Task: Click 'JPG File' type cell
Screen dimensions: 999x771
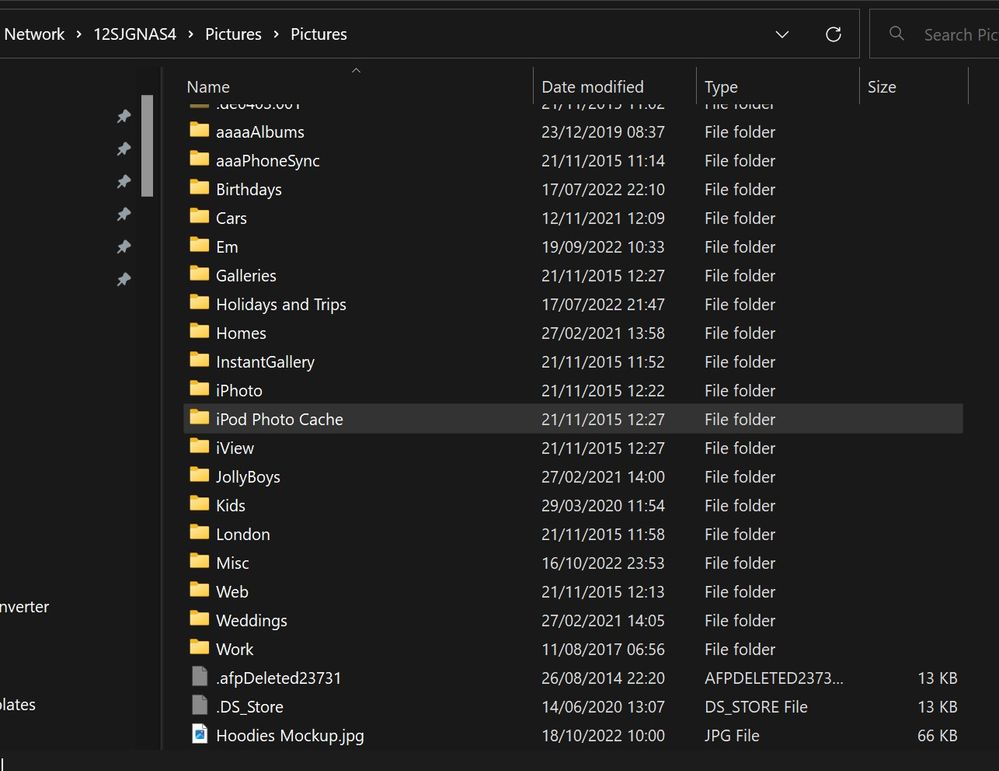Action: 732,736
